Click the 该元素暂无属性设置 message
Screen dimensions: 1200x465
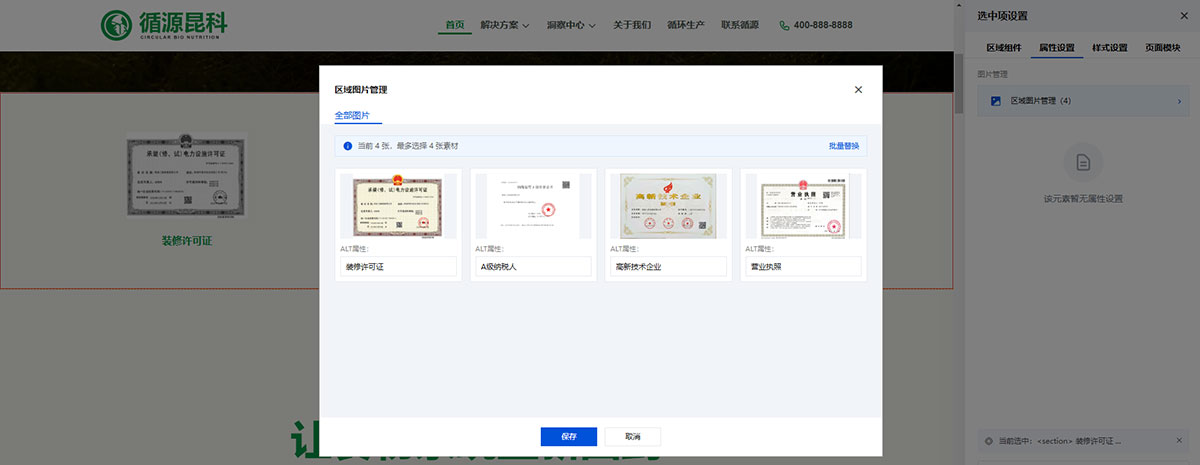click(1083, 199)
